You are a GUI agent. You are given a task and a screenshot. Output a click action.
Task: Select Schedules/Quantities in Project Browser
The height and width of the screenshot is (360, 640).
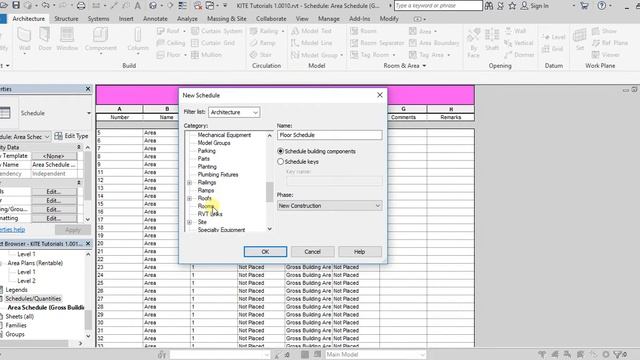click(33, 299)
